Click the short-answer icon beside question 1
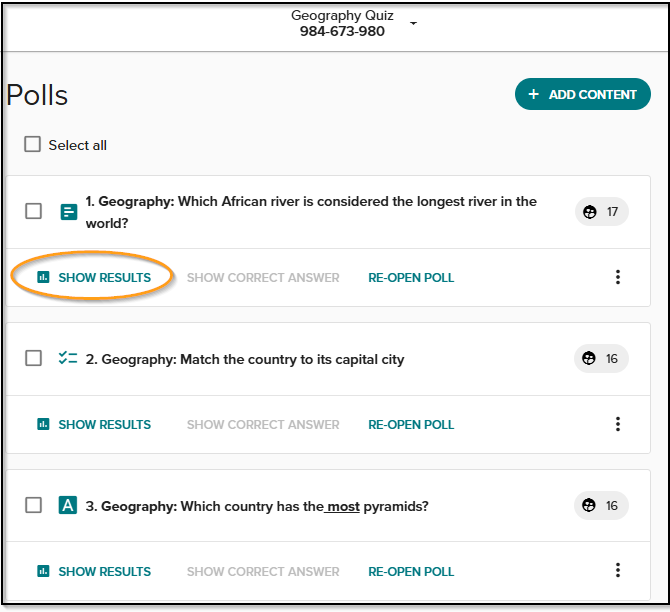Viewport: 670px width, 612px height. (x=68, y=212)
